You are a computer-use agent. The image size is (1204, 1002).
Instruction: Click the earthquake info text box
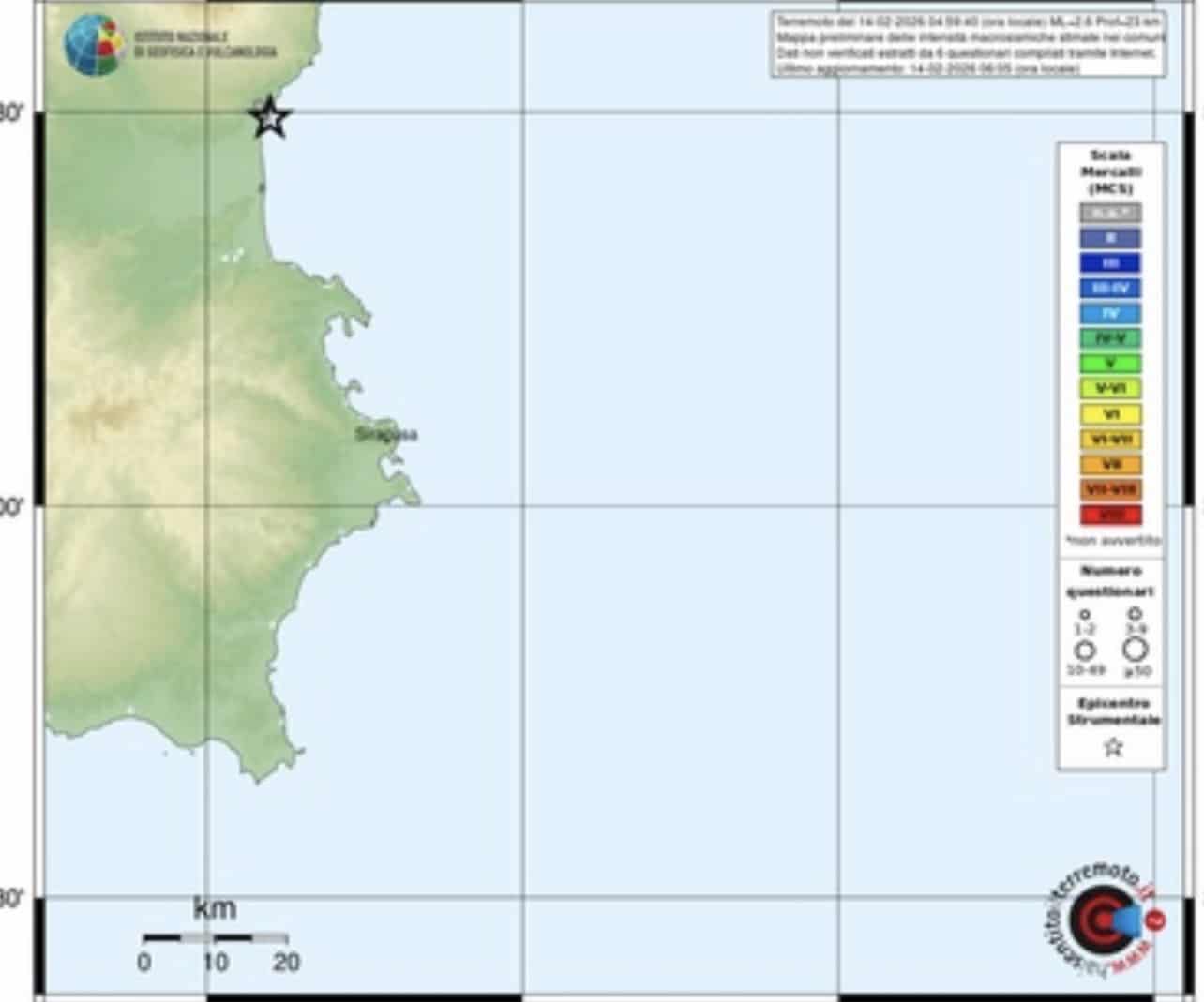(970, 44)
